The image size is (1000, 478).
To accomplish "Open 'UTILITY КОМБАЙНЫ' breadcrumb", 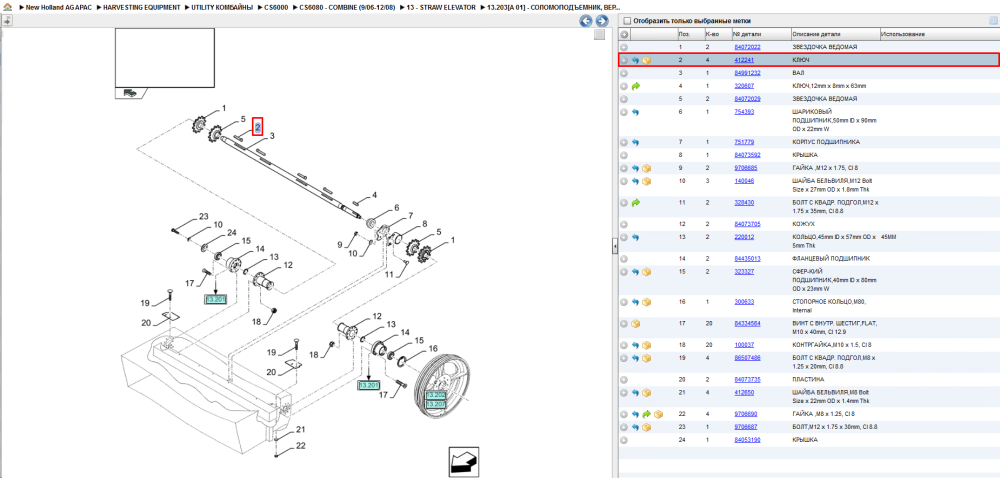I will [x=223, y=7].
